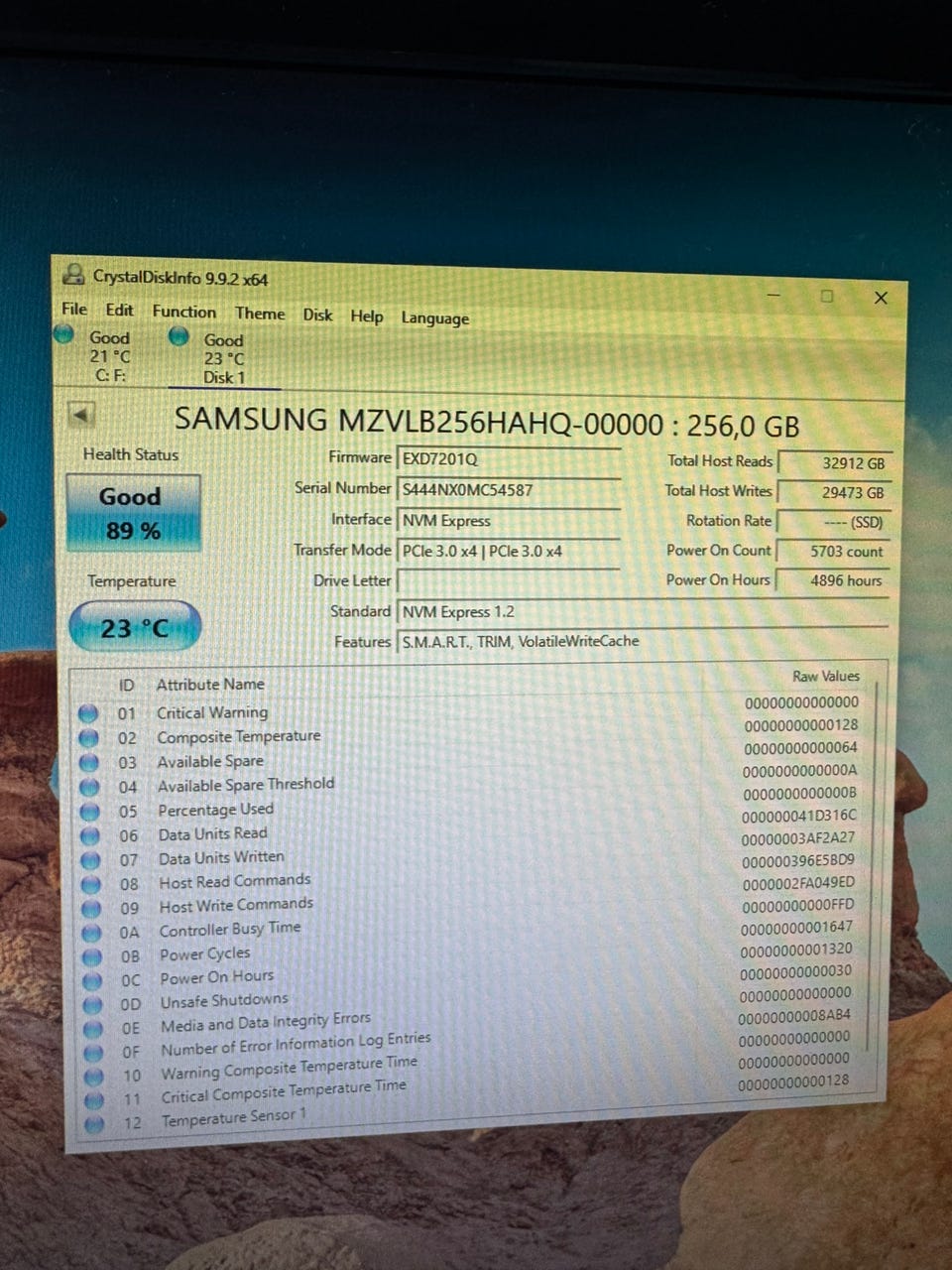Click the Power On Count value 5703 count
The width and height of the screenshot is (952, 1270).
click(x=834, y=552)
